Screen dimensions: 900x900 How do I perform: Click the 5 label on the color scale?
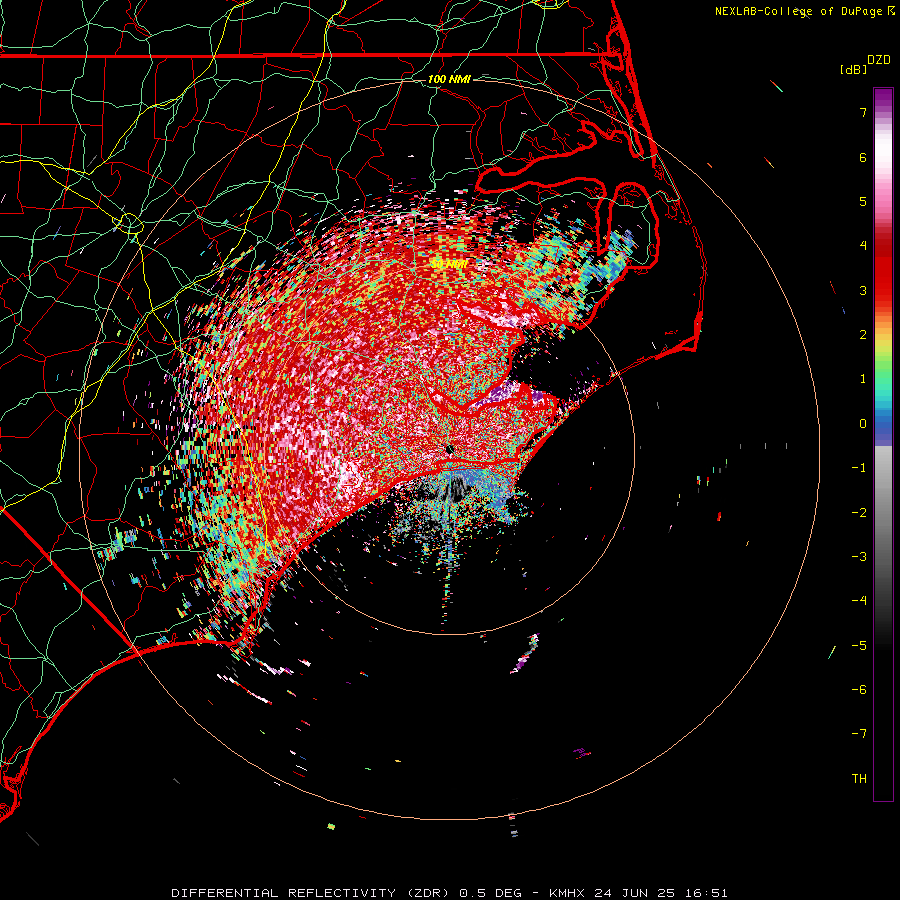pos(863,201)
